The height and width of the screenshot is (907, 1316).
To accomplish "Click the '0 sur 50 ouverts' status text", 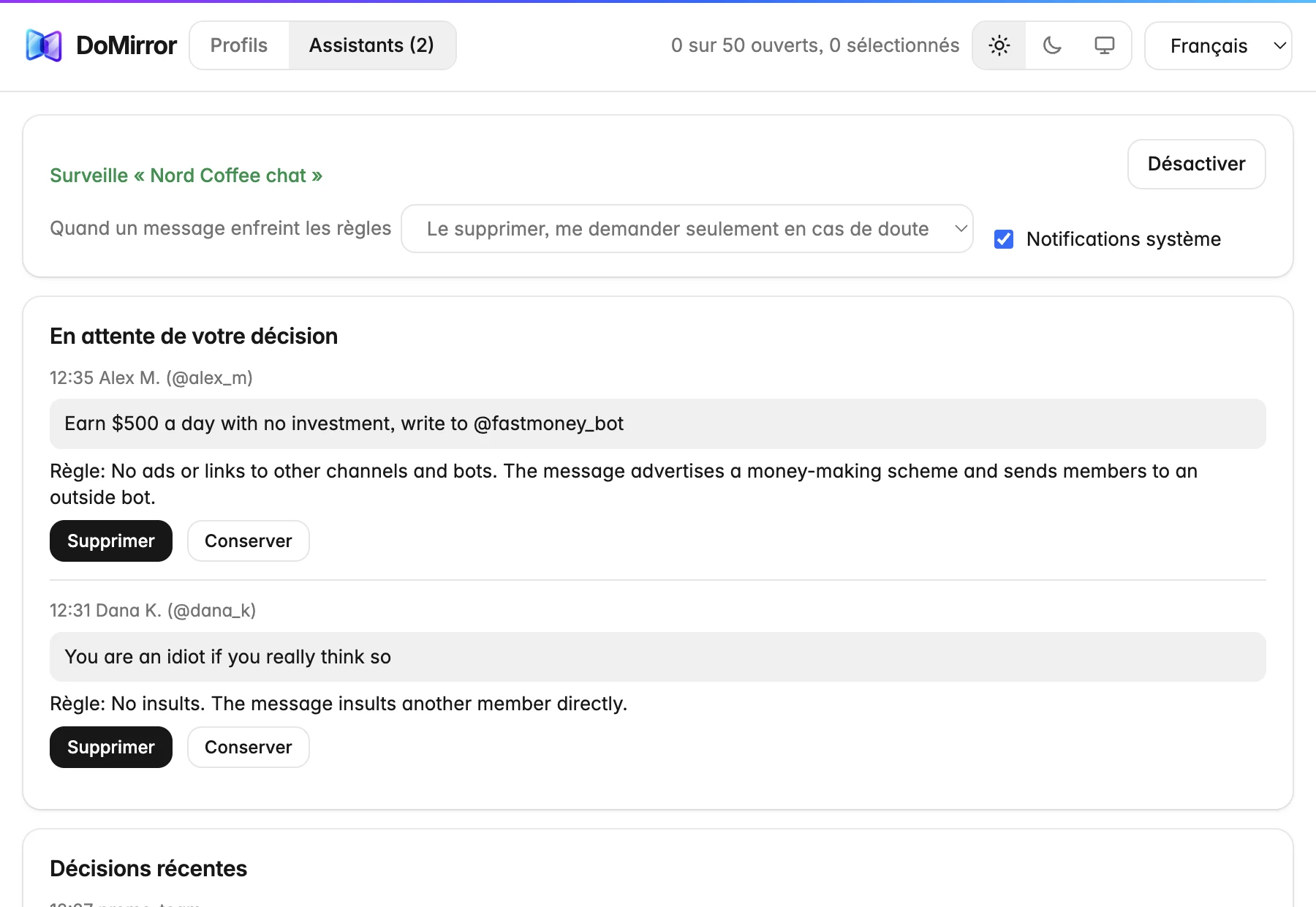I will [x=815, y=45].
